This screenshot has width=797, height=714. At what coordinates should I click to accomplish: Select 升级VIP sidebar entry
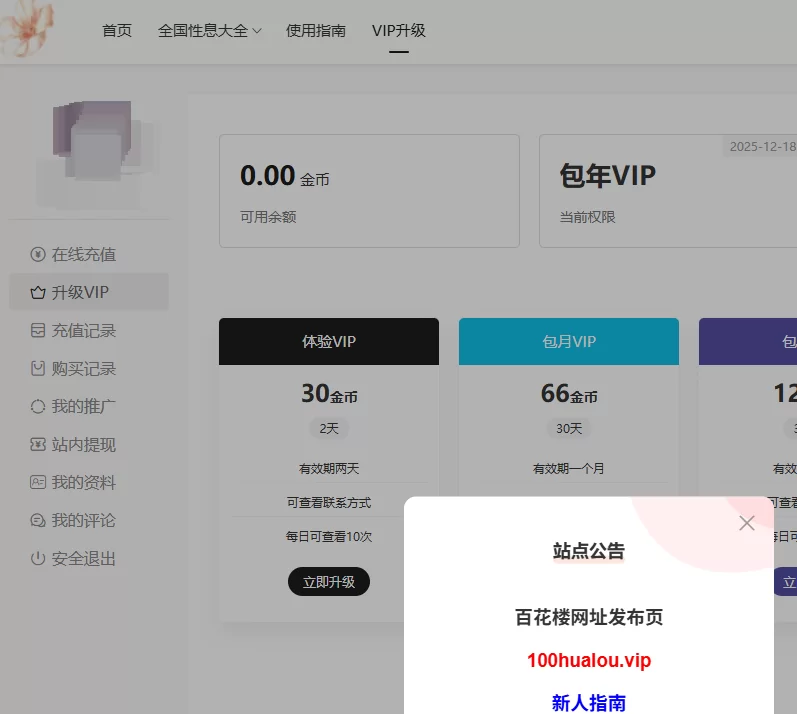(x=89, y=292)
